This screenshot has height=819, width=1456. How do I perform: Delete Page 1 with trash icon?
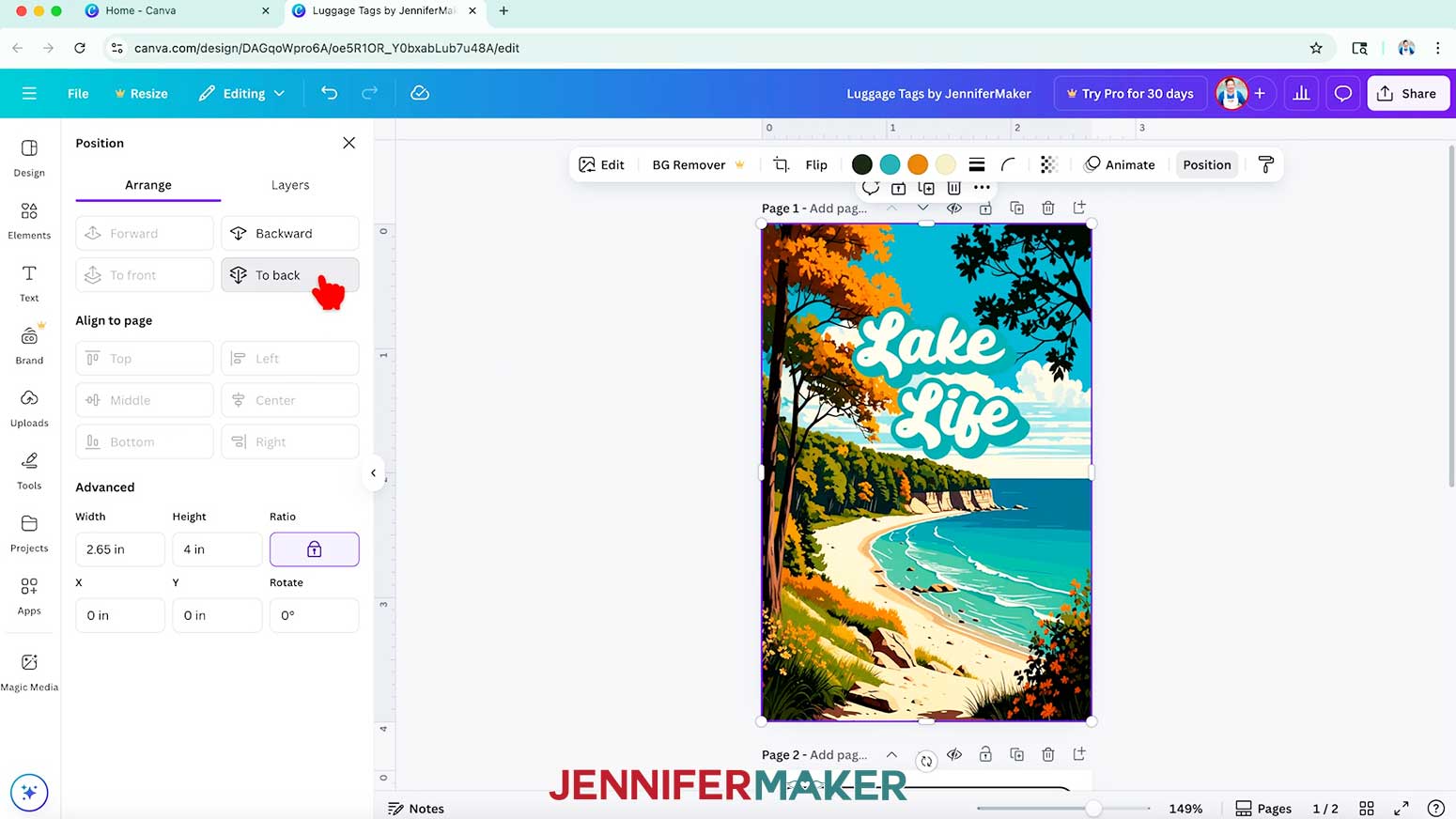1048,208
